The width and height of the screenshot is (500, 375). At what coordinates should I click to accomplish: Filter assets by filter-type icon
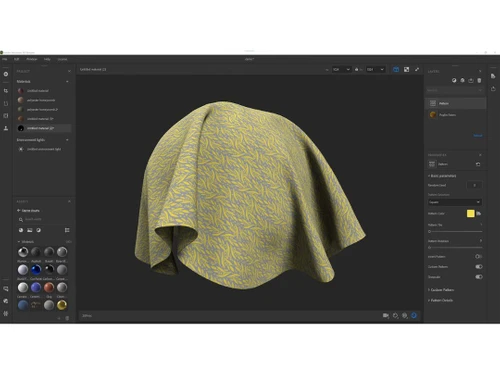click(39, 230)
